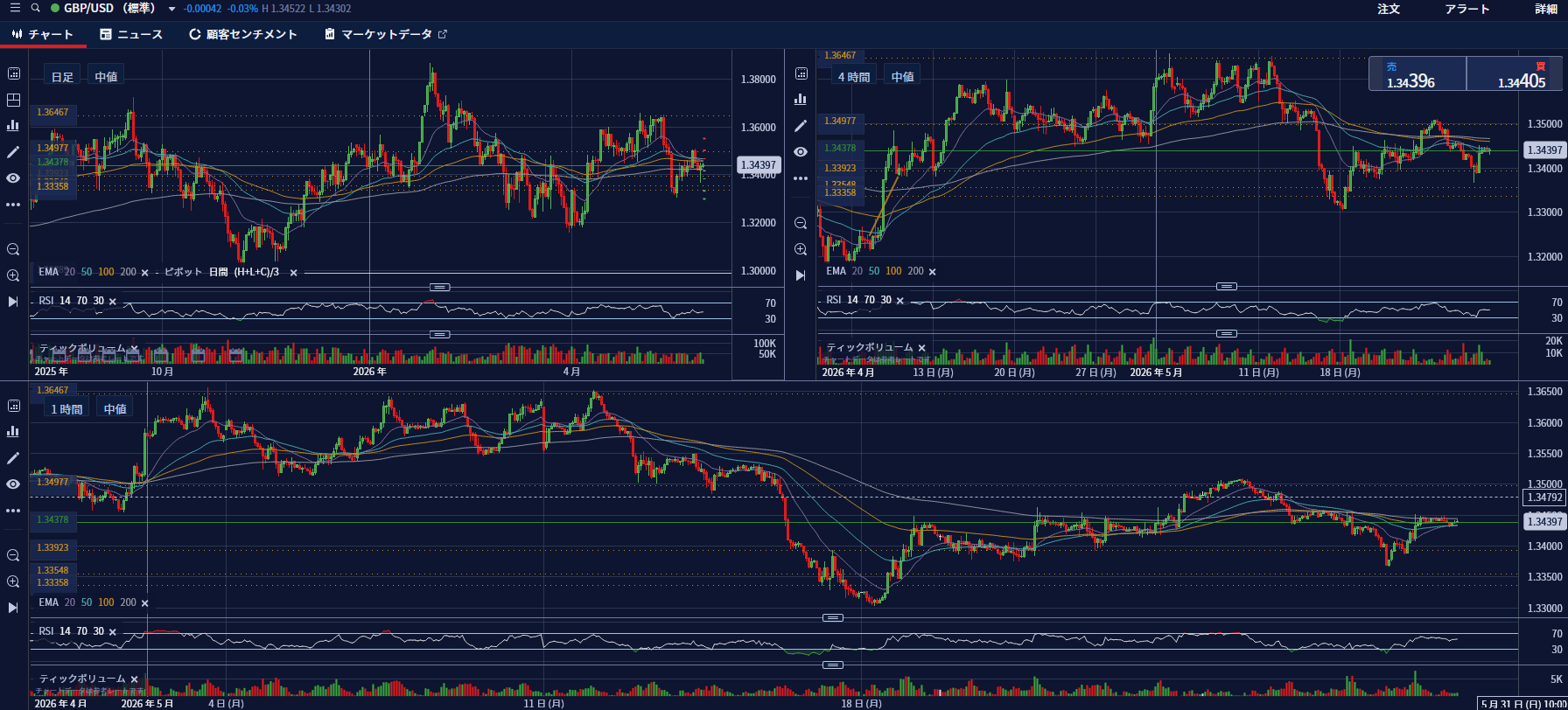The width and height of the screenshot is (1568, 710).
Task: Switch to the ニュース tab
Action: coord(131,34)
